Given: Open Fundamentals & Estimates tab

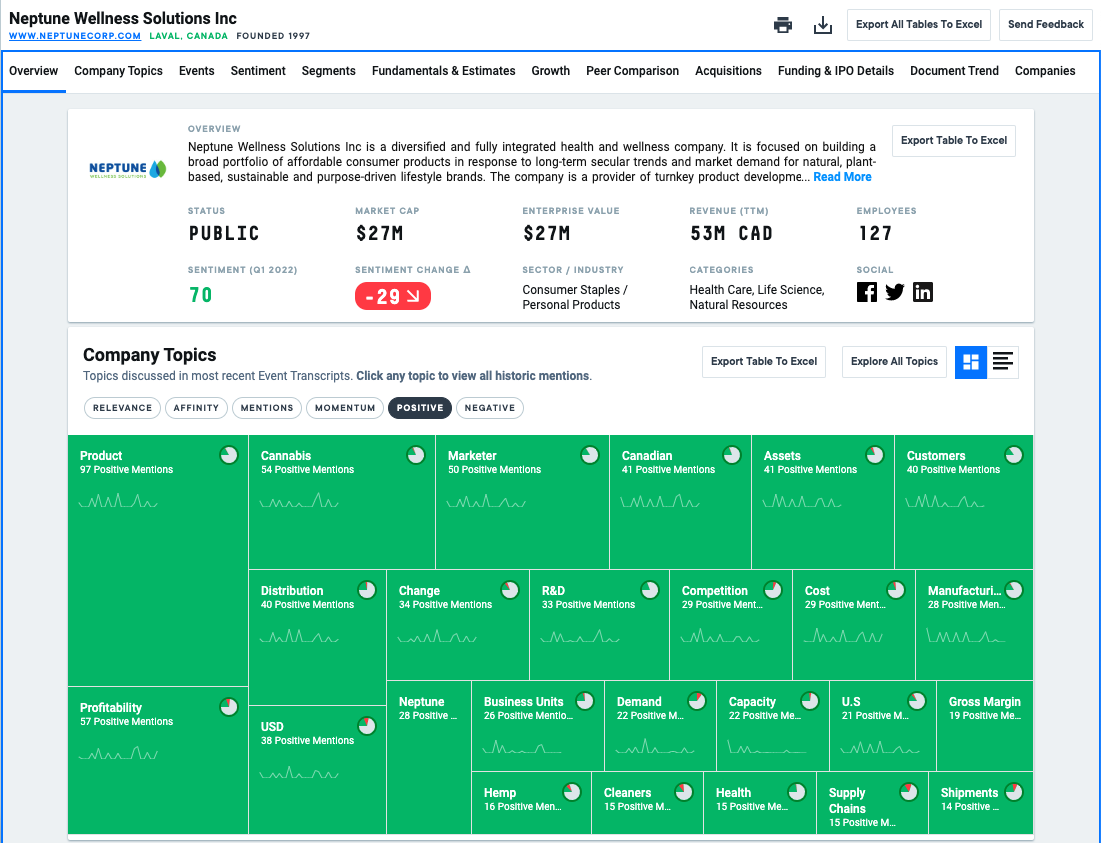Looking at the screenshot, I should pos(444,71).
